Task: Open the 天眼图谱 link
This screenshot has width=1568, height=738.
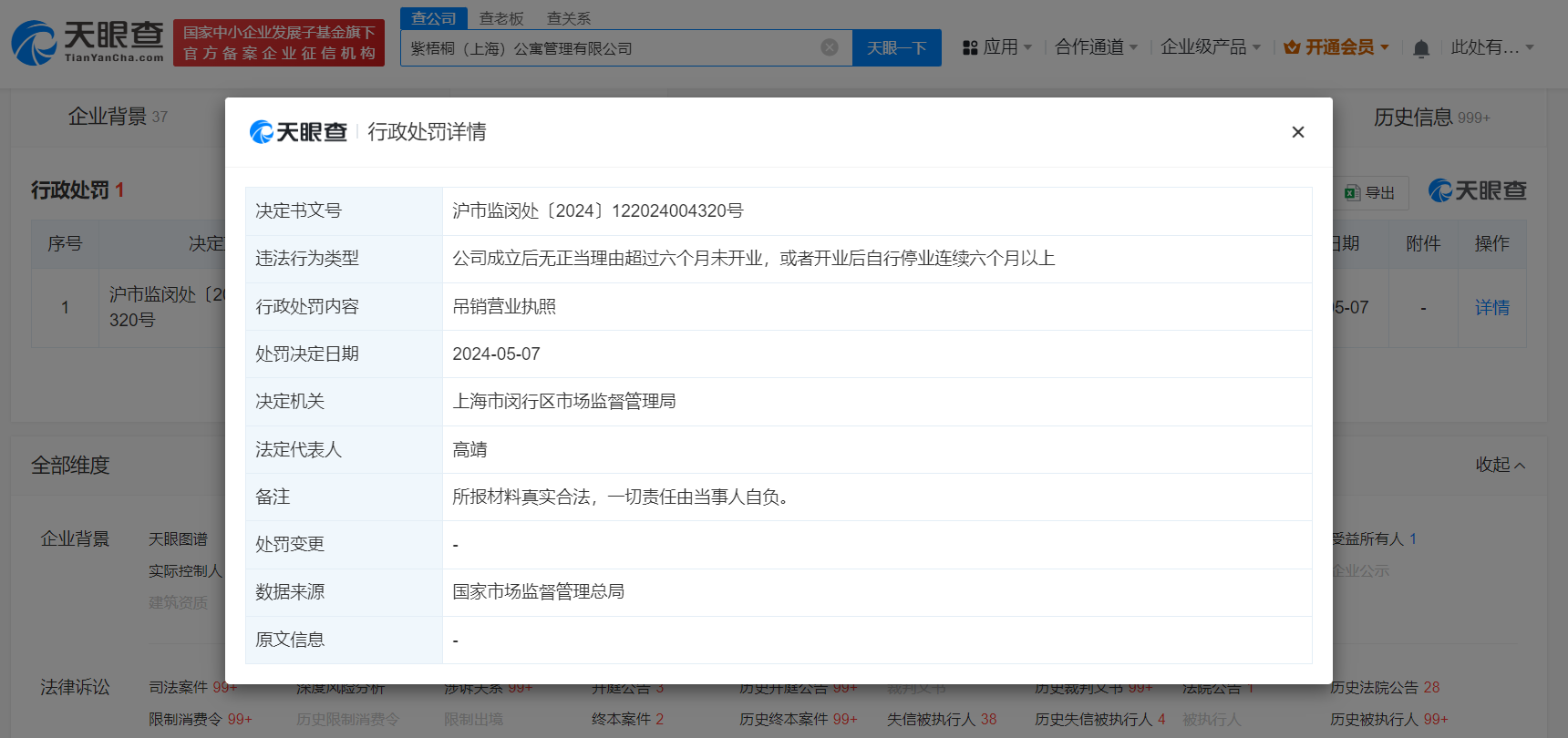Action: coord(179,539)
